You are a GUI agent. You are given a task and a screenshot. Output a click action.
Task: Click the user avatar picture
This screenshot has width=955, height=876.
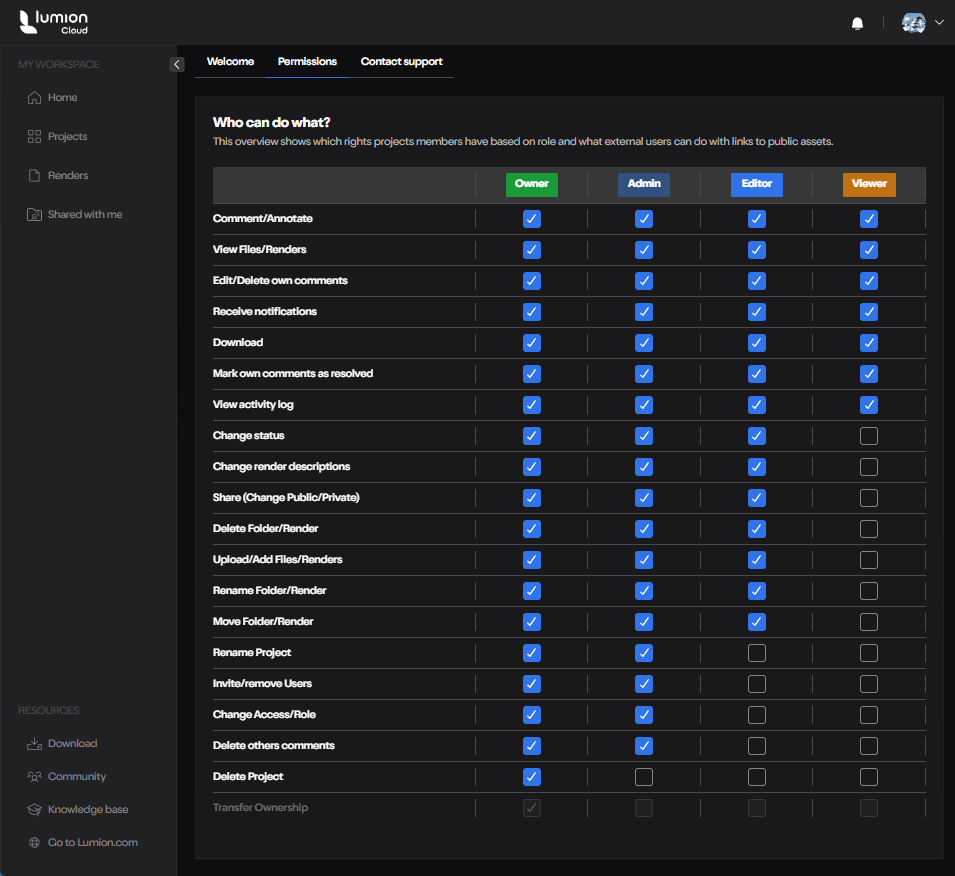pyautogui.click(x=913, y=23)
